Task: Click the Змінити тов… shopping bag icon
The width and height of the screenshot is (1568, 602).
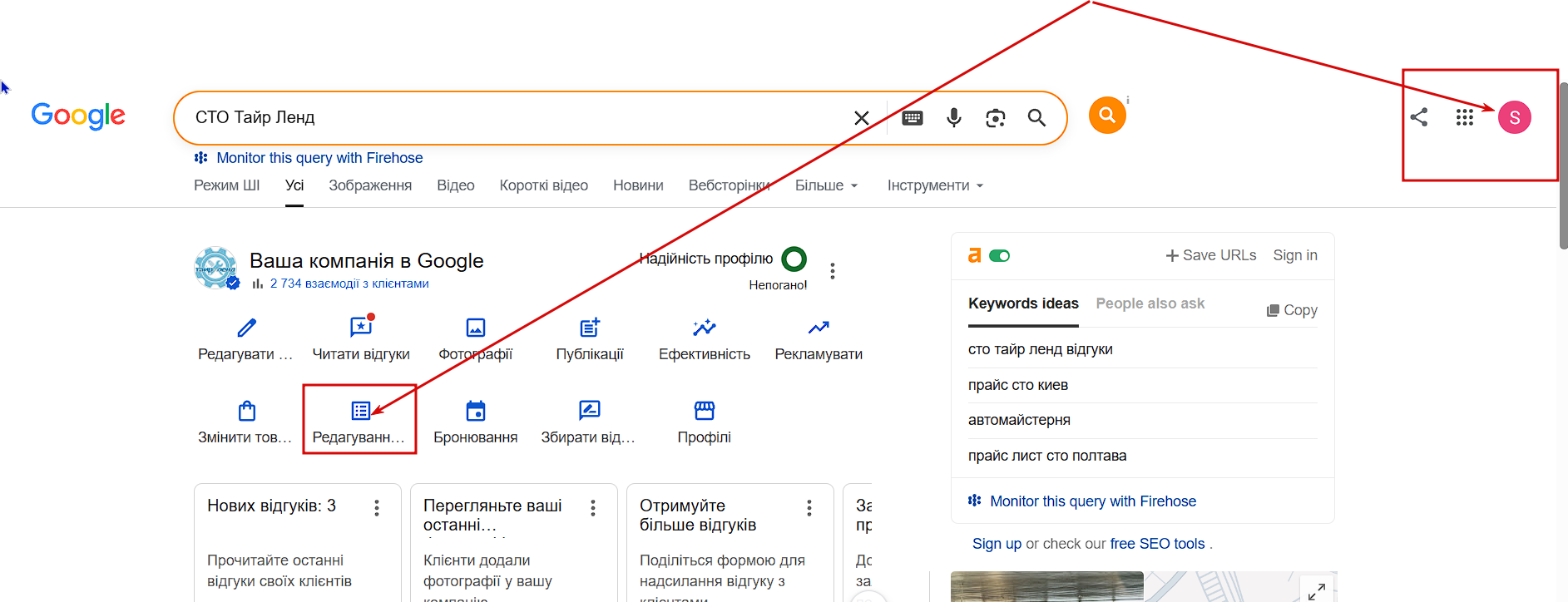Action: pos(246,411)
